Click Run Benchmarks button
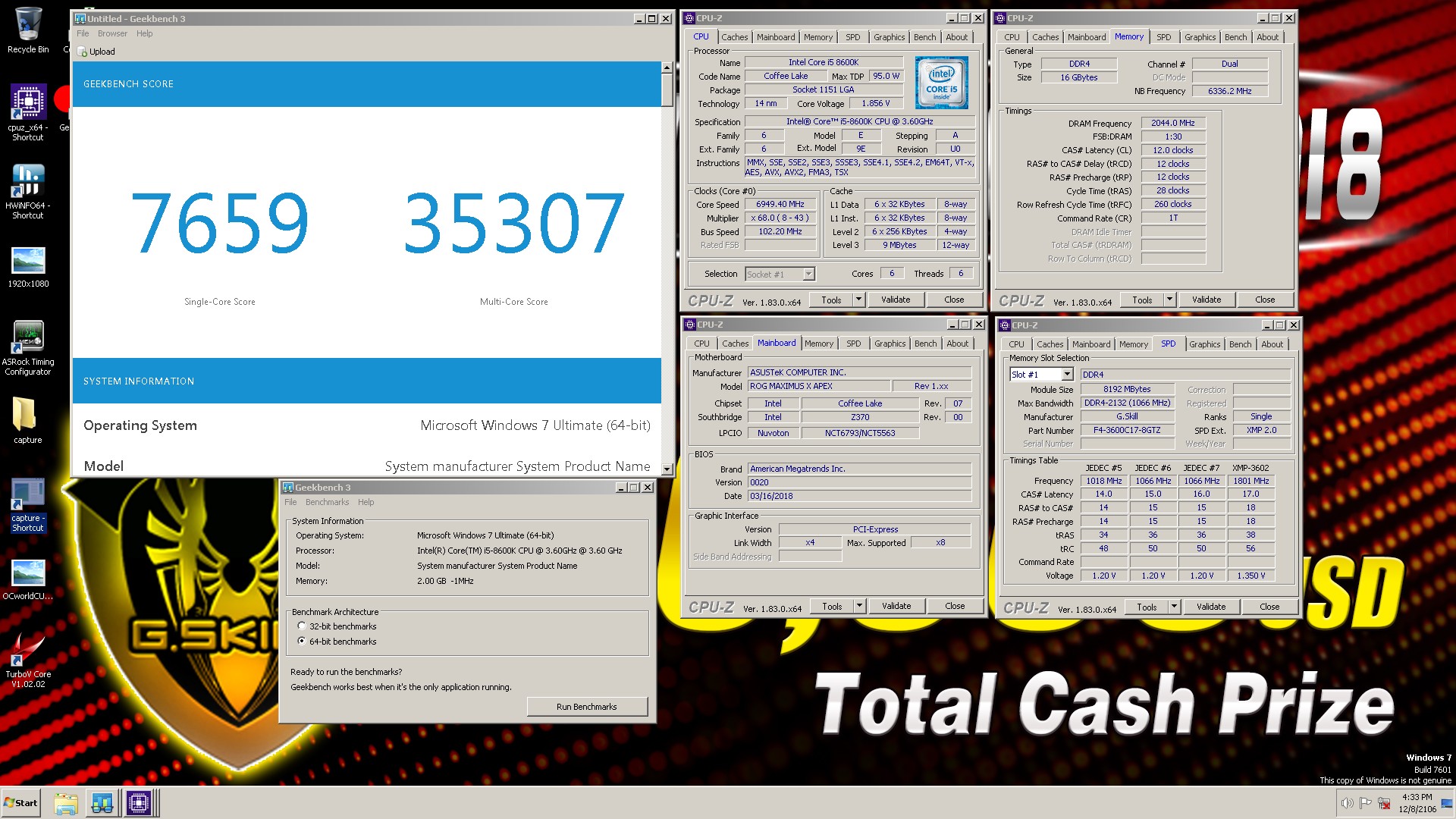The height and width of the screenshot is (819, 1456). (587, 707)
